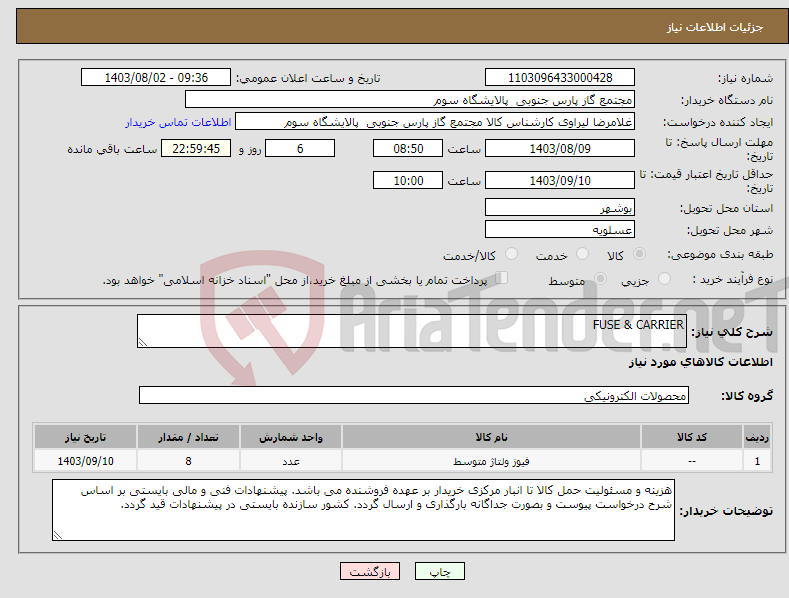
Task: Click the بازگشت back button
Action: [370, 571]
